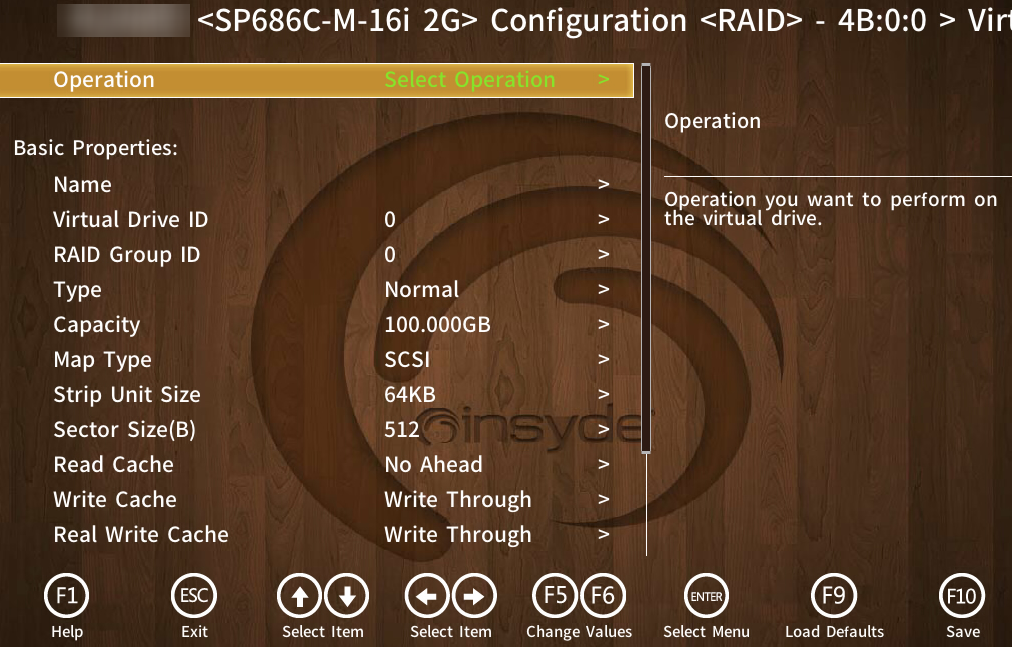Select the Operation menu row label

(104, 79)
